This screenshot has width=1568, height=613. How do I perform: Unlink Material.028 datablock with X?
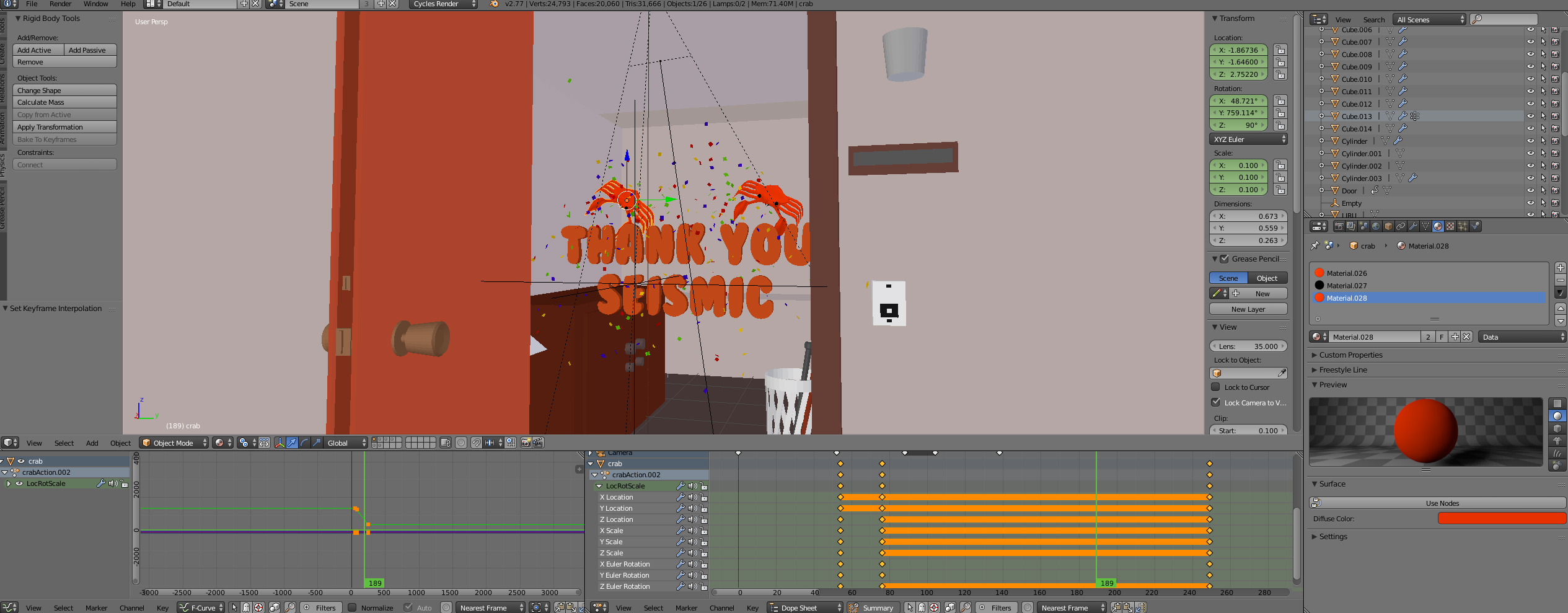pyautogui.click(x=1466, y=337)
